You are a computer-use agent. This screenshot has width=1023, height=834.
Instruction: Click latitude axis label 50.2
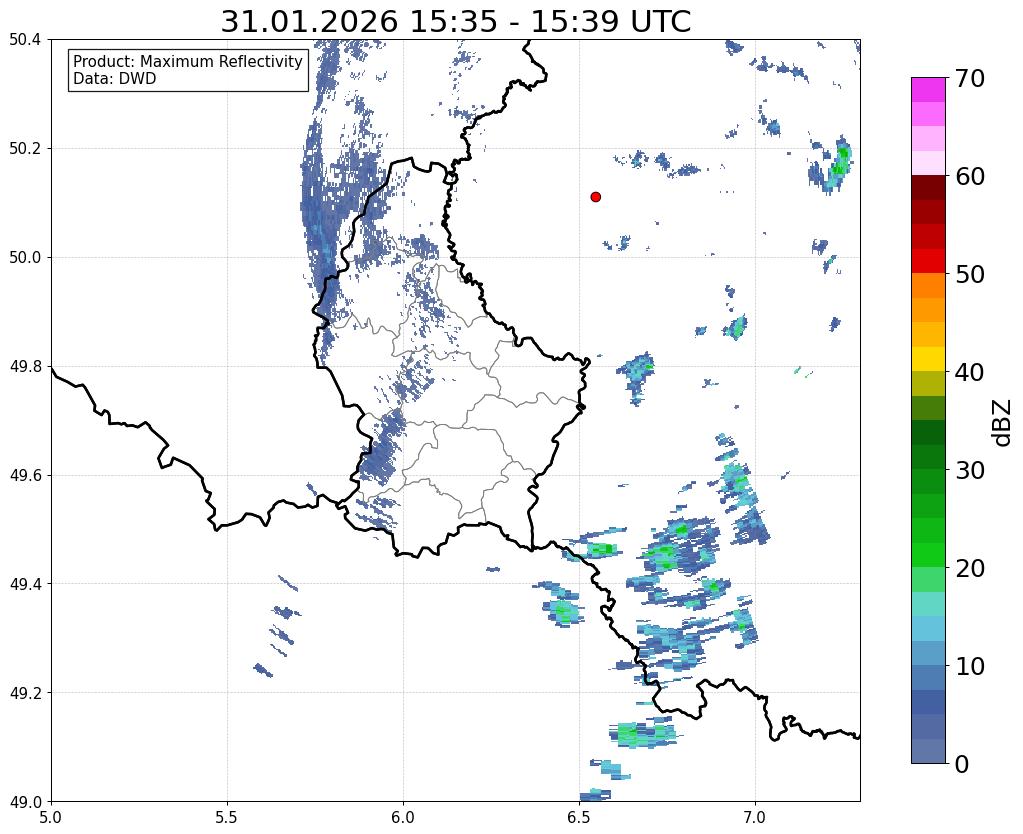coord(25,148)
